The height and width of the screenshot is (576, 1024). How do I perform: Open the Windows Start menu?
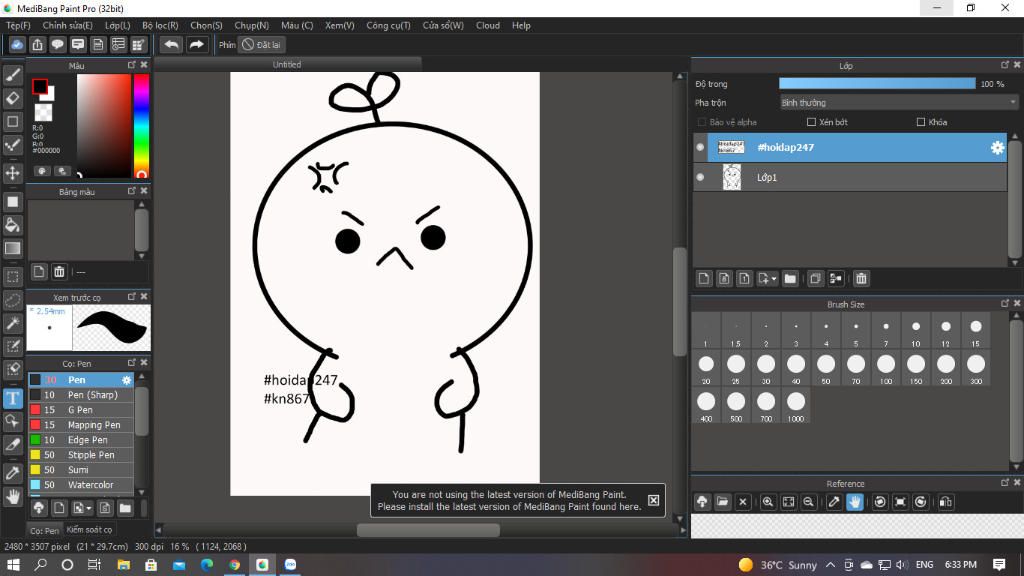pos(13,564)
